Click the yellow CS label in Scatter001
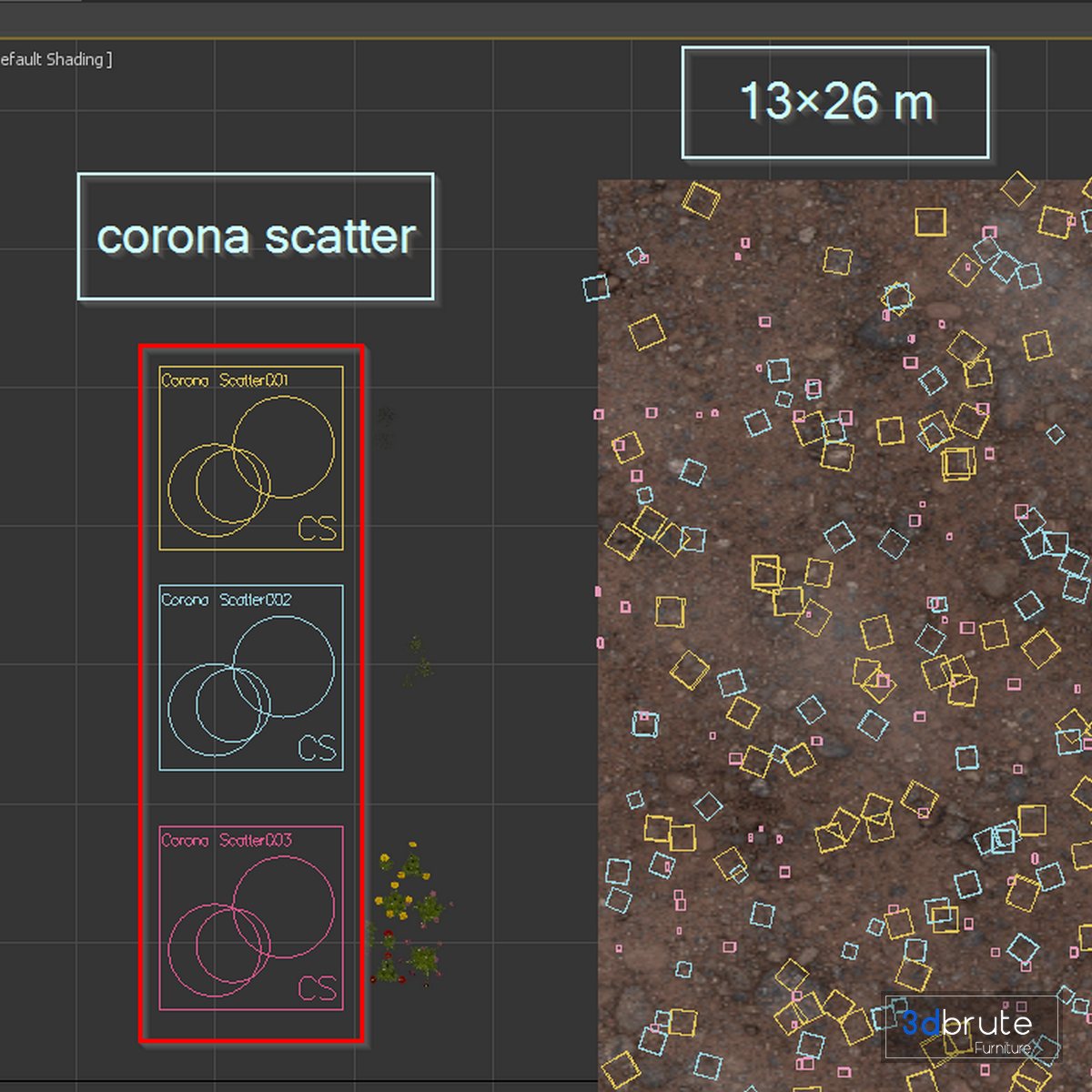 [x=317, y=529]
